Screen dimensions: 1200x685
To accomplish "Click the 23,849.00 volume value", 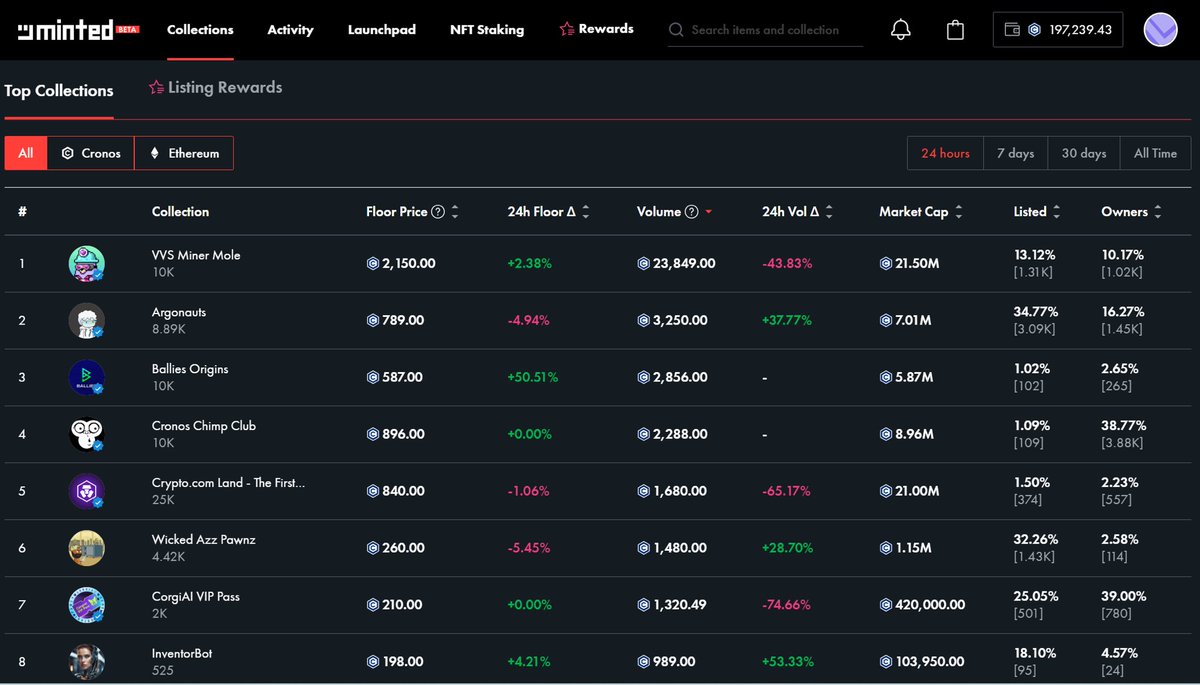I will pos(676,264).
